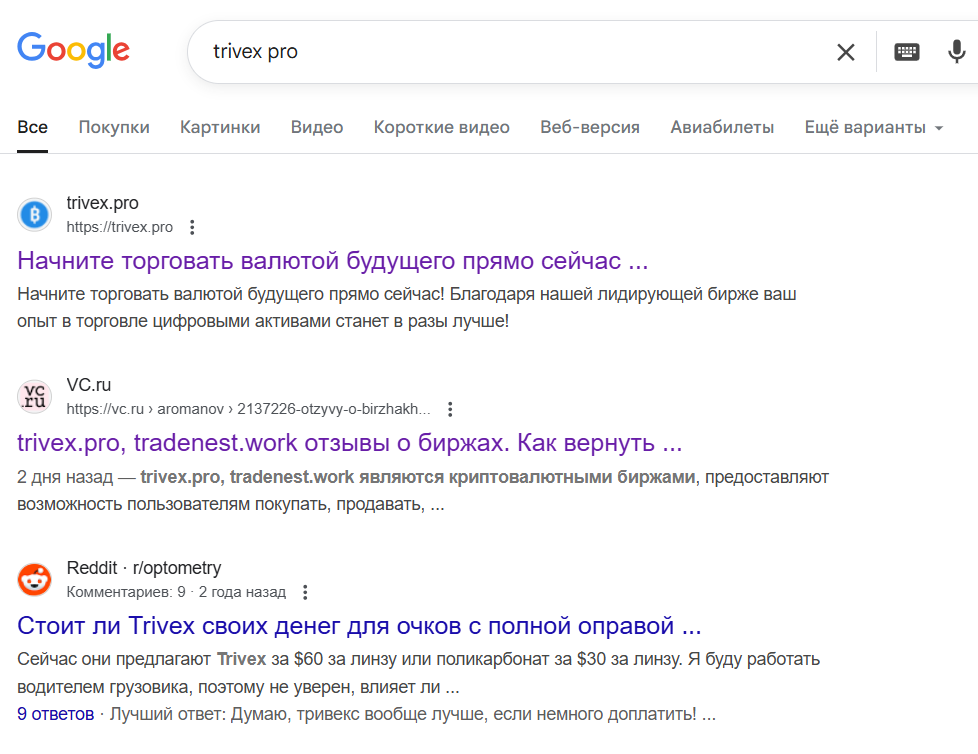Select the Все tab

(32, 127)
